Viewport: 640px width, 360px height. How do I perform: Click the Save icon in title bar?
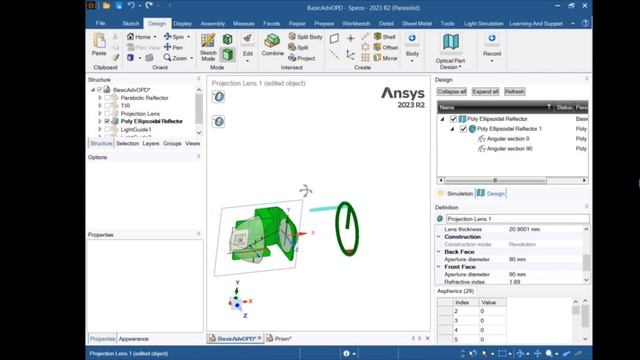tap(119, 6)
